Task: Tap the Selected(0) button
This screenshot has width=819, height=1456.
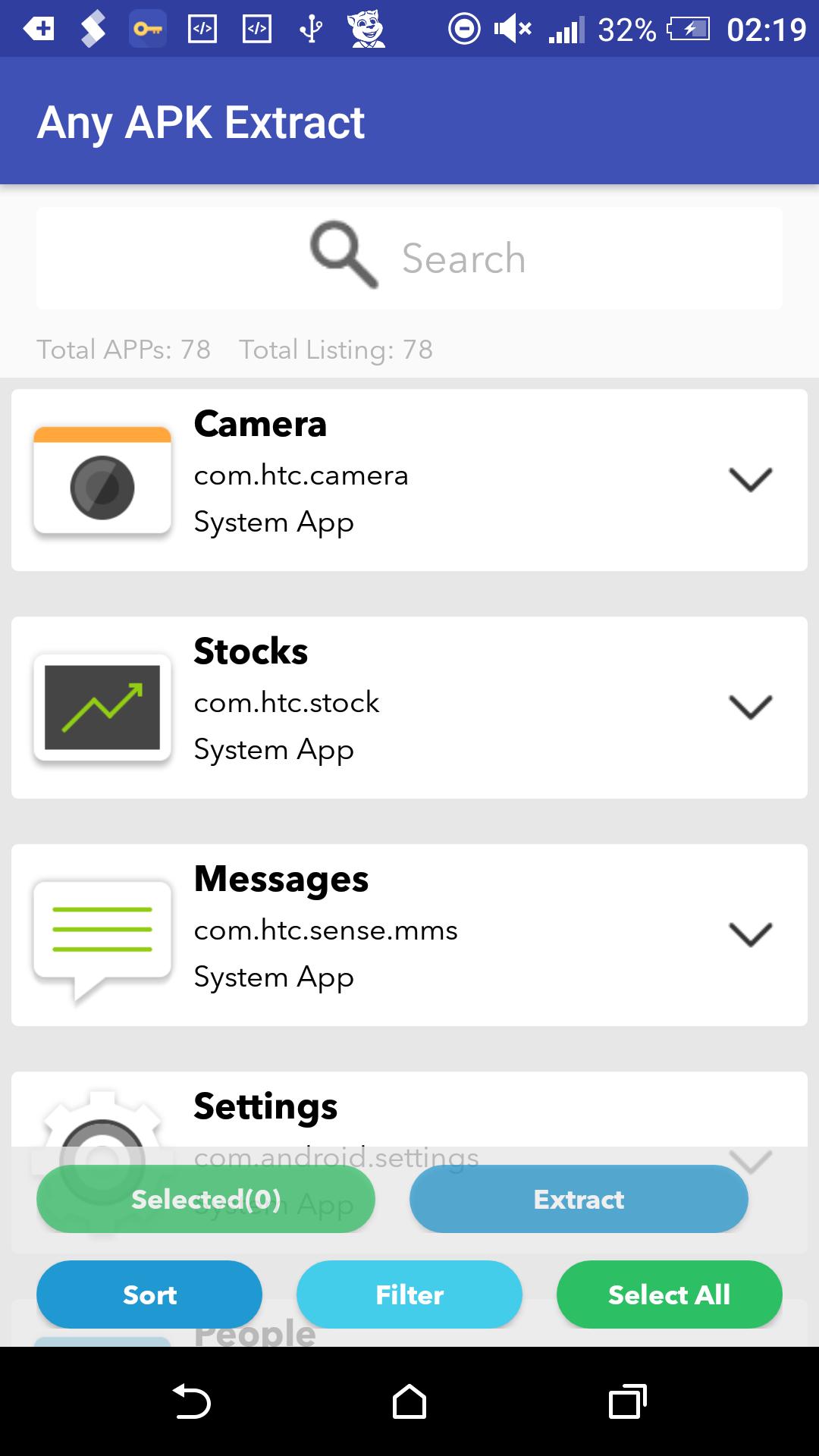Action: click(206, 1199)
